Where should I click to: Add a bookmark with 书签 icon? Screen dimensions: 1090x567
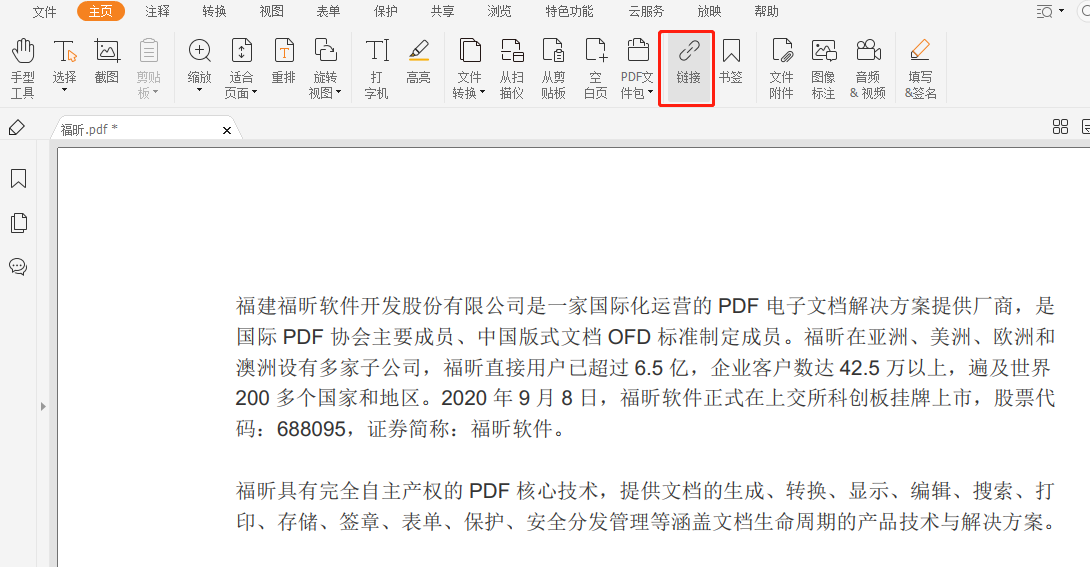tap(731, 60)
